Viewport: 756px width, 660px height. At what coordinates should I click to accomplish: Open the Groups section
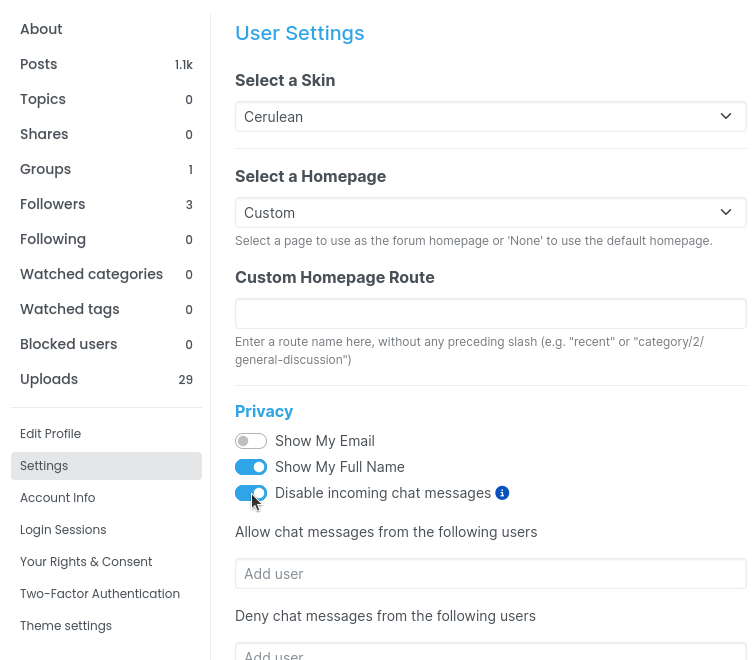click(45, 169)
